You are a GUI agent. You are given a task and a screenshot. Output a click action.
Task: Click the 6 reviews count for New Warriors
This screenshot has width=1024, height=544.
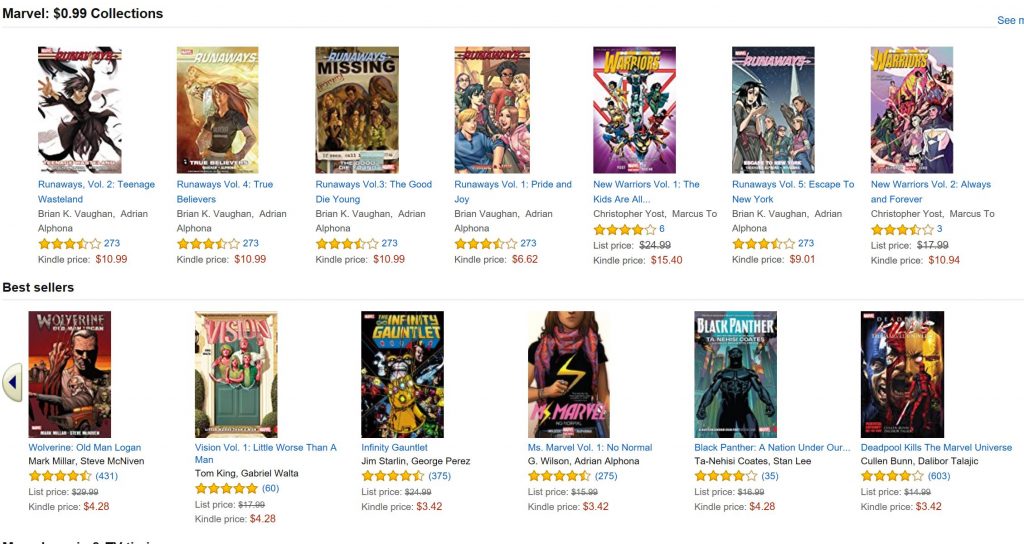pos(662,229)
